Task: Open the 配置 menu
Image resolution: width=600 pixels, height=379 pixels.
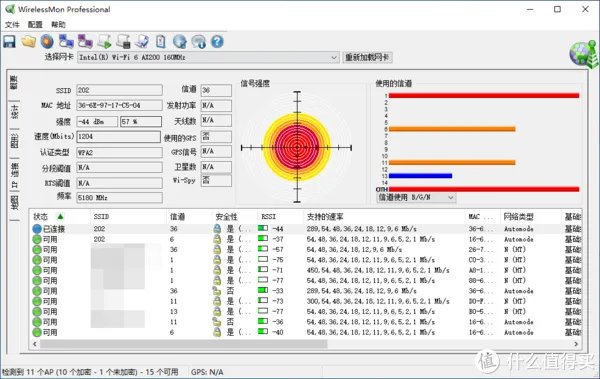Action: [35, 25]
